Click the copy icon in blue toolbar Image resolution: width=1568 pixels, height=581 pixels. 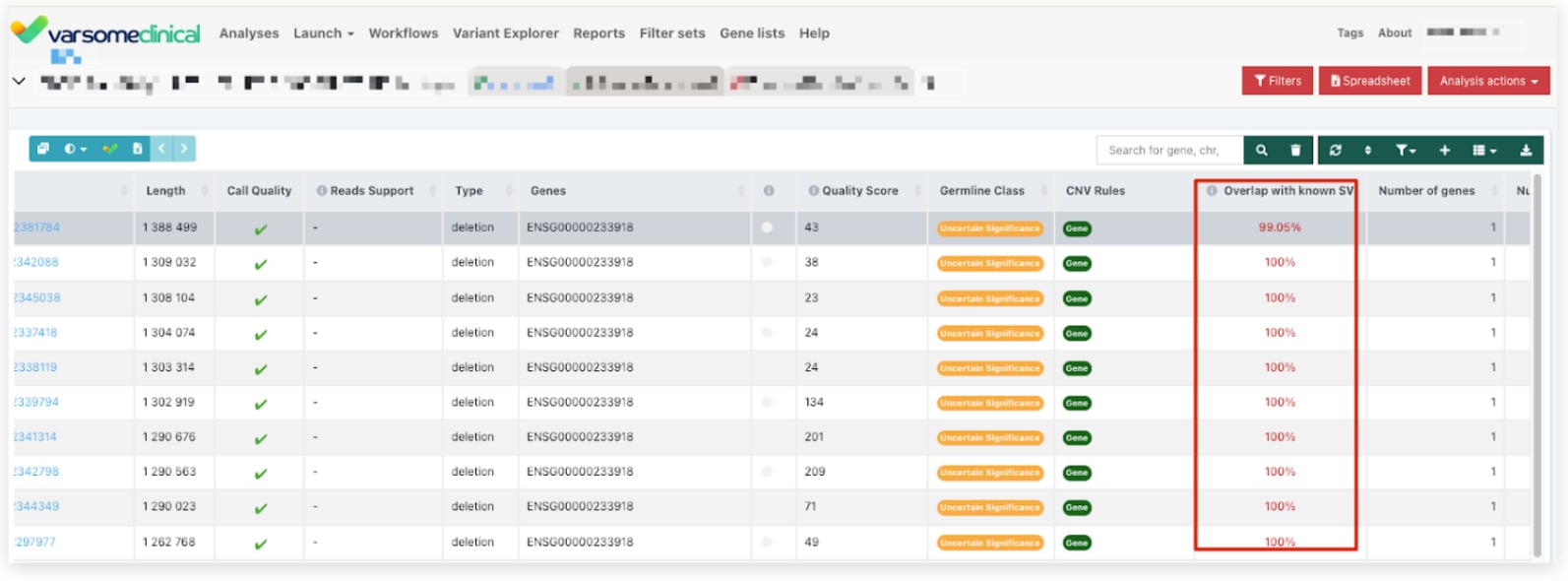tap(43, 149)
